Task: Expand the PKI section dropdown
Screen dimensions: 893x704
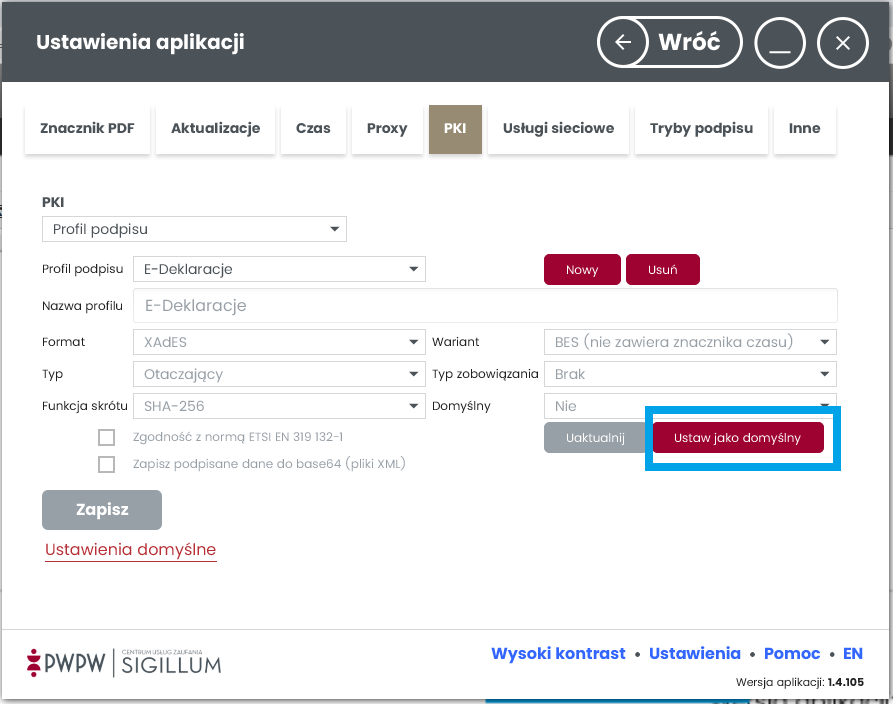Action: [194, 230]
